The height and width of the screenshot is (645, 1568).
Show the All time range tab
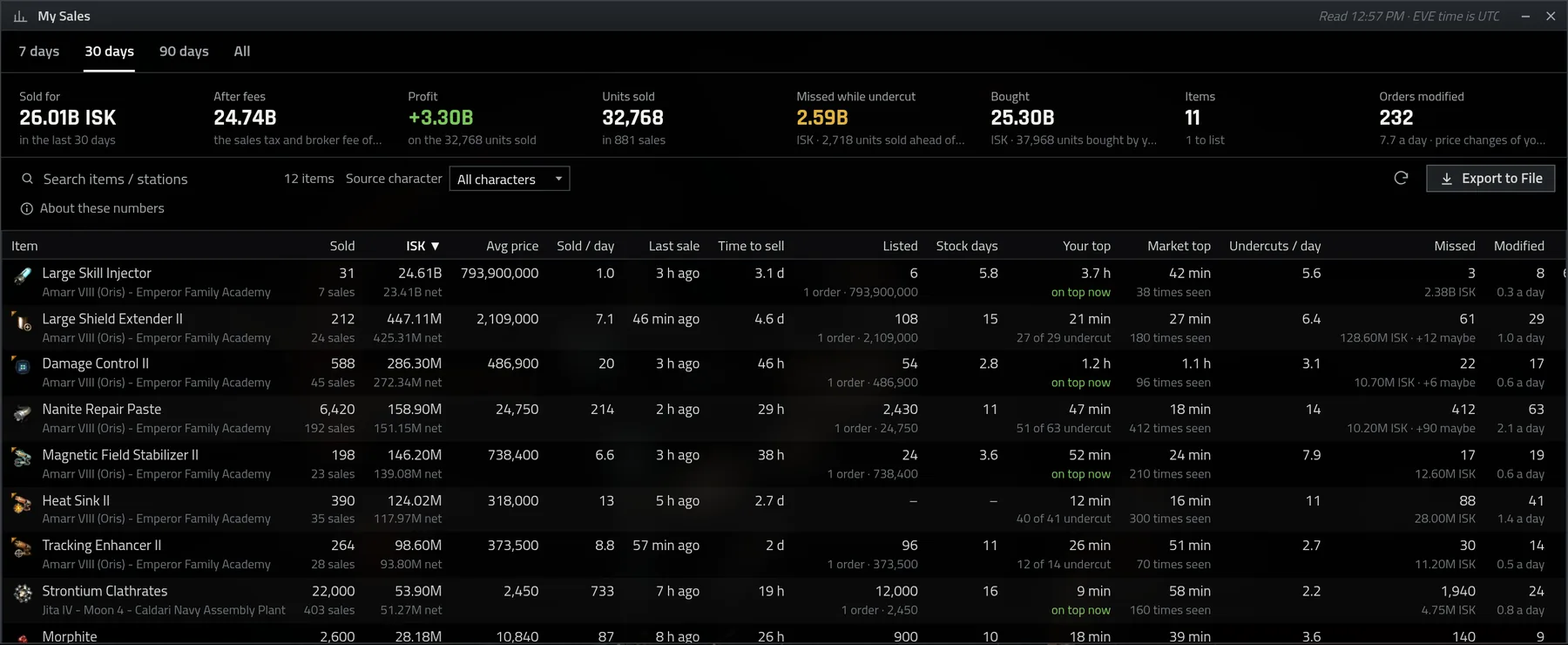click(x=242, y=51)
